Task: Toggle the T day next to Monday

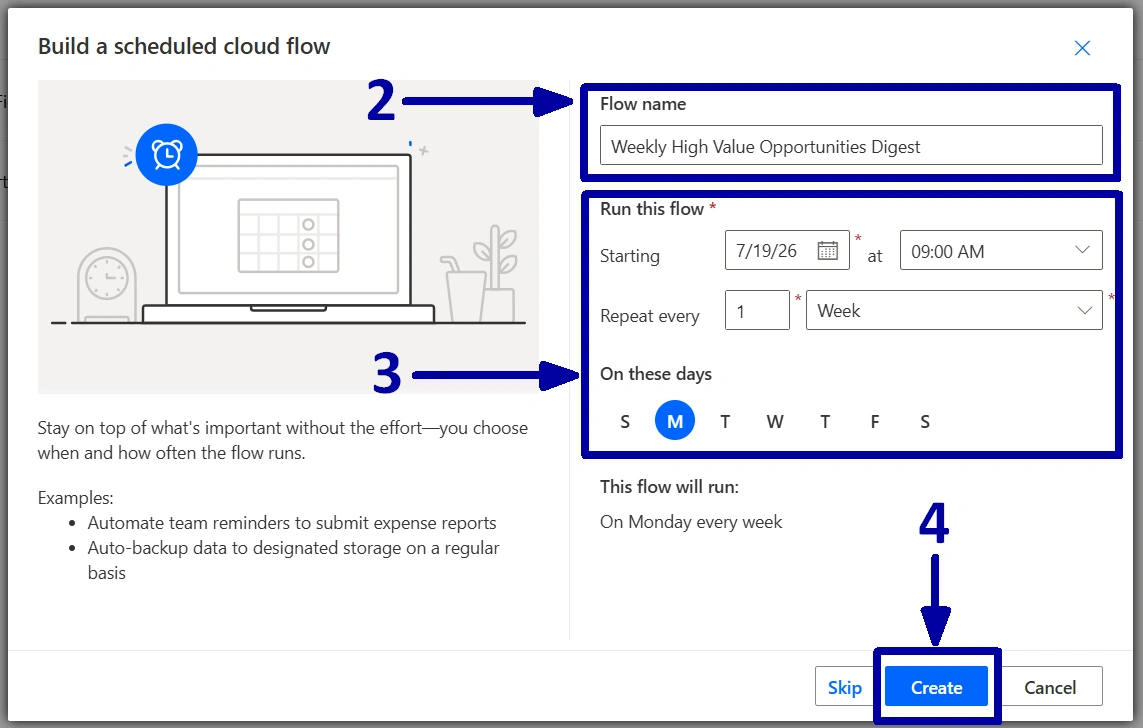Action: tap(725, 421)
